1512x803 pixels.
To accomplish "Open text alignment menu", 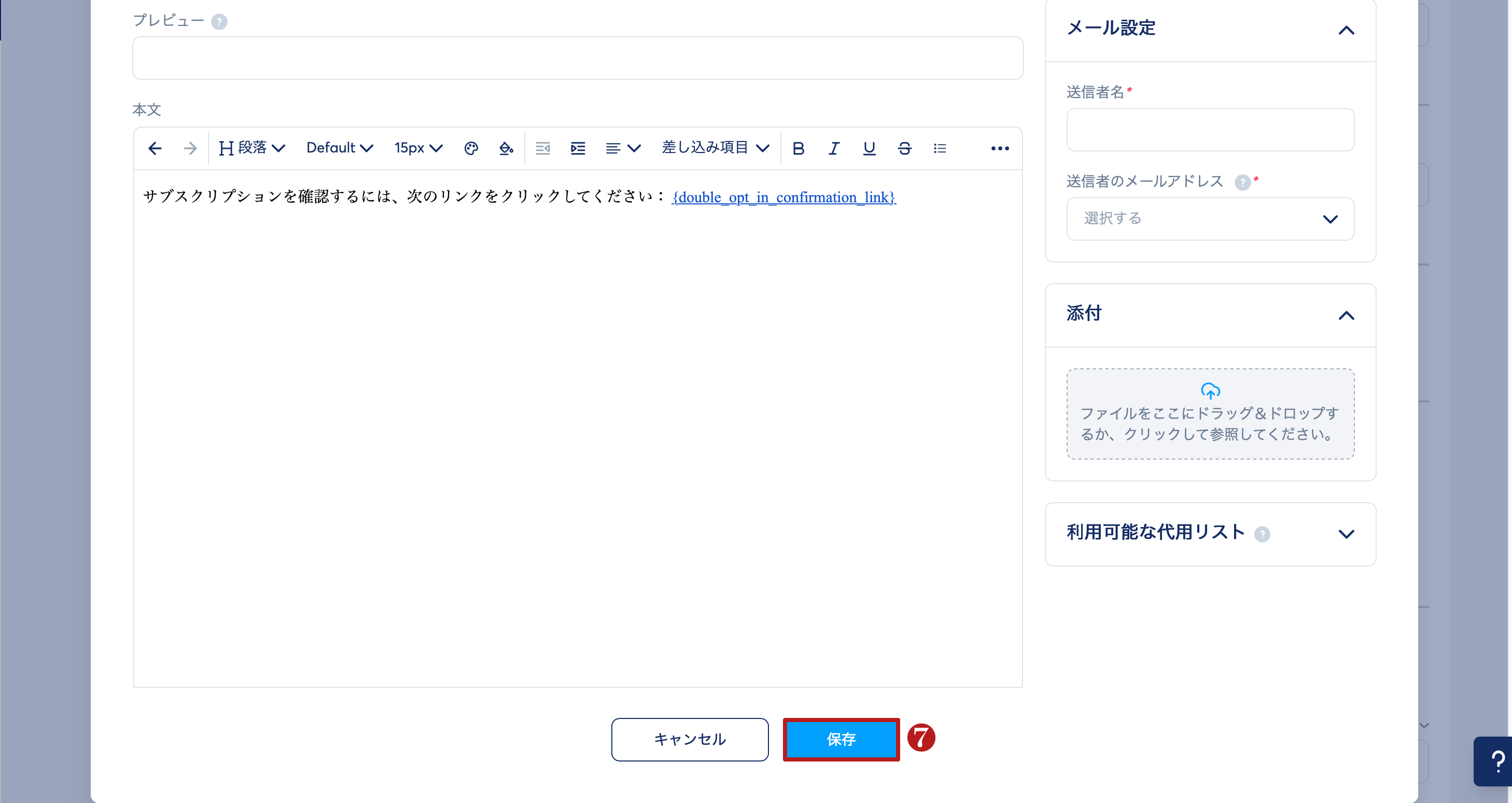I will click(x=622, y=148).
